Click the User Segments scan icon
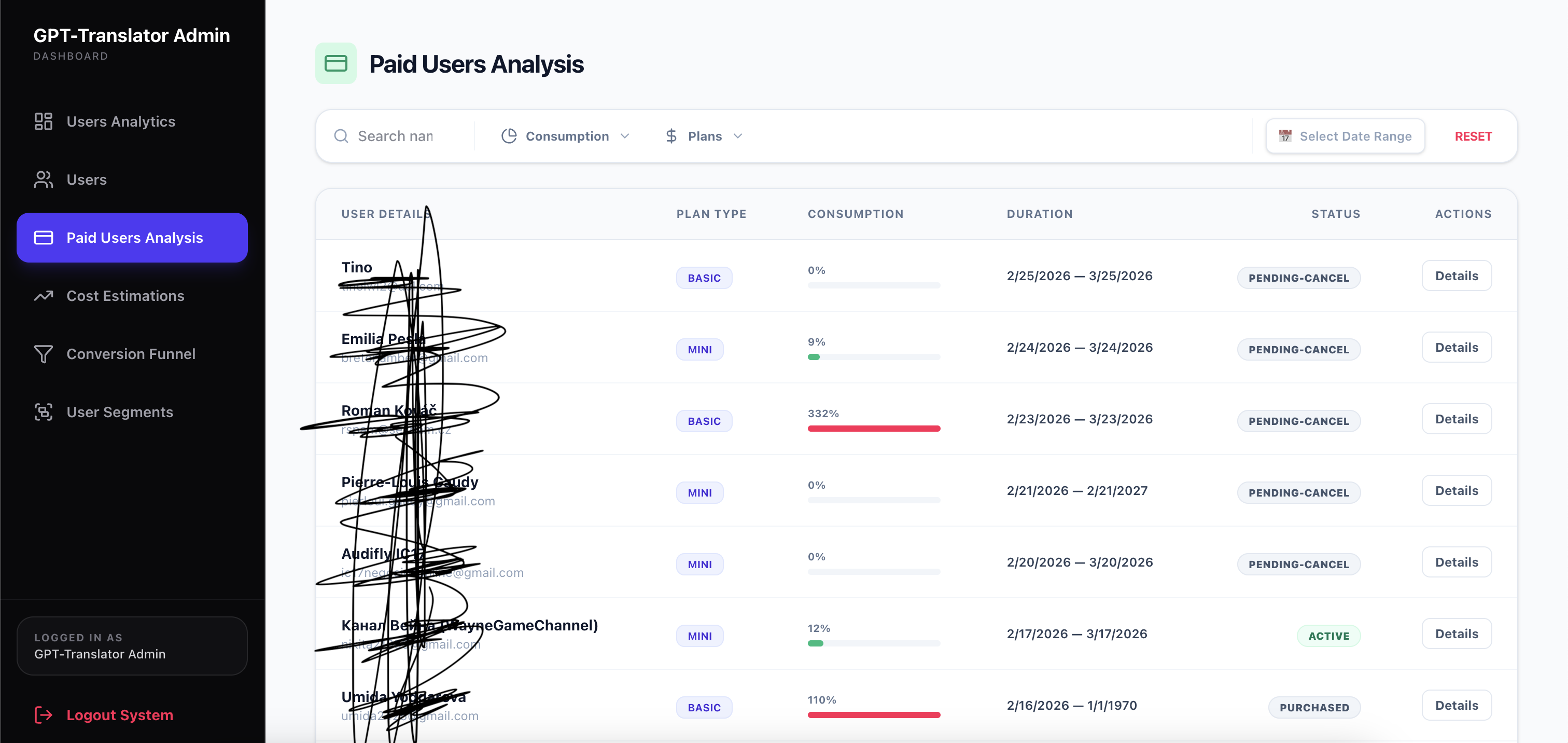This screenshot has height=743, width=1568. point(43,412)
